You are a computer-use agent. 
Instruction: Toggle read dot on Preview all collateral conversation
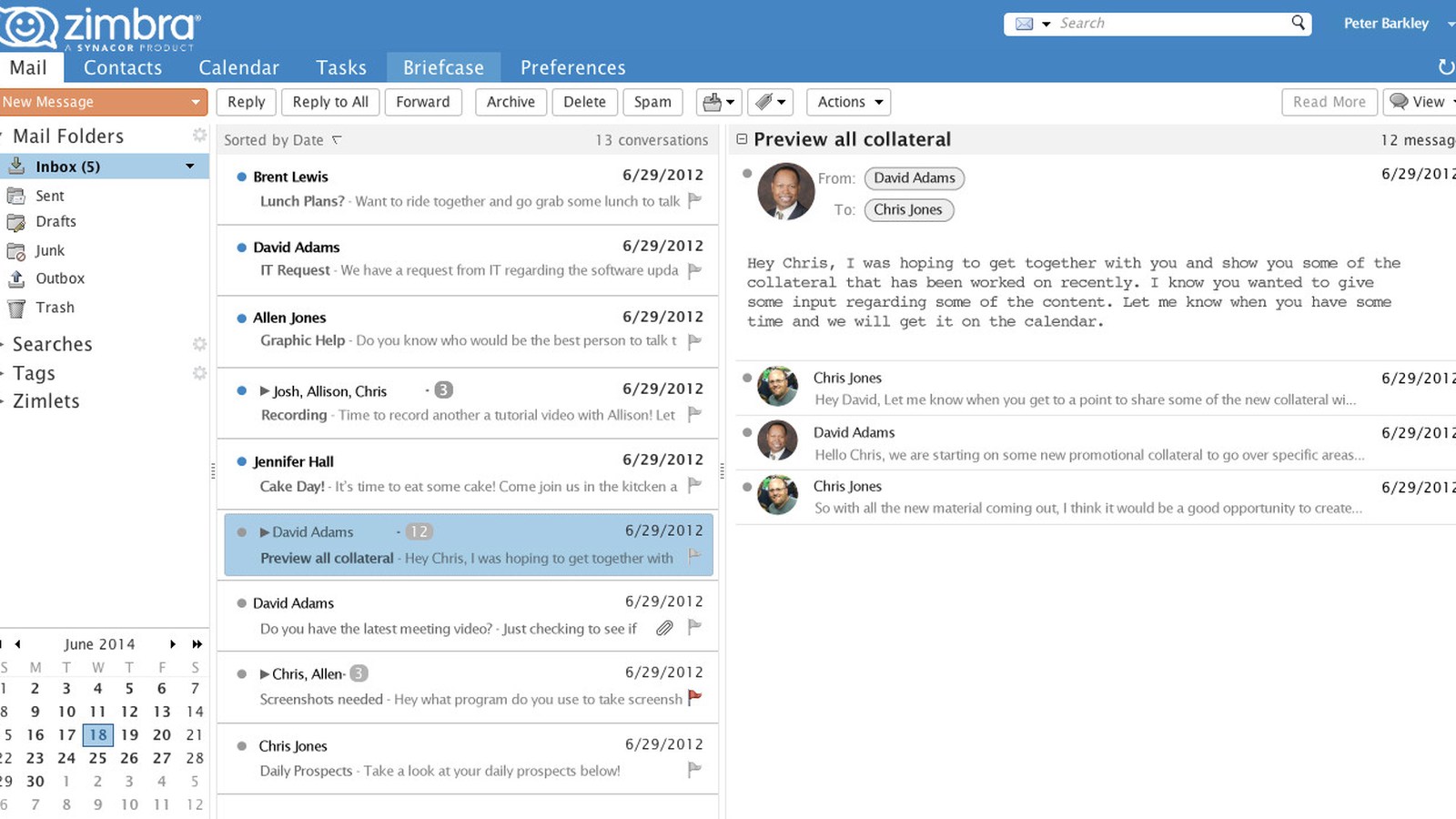[241, 532]
